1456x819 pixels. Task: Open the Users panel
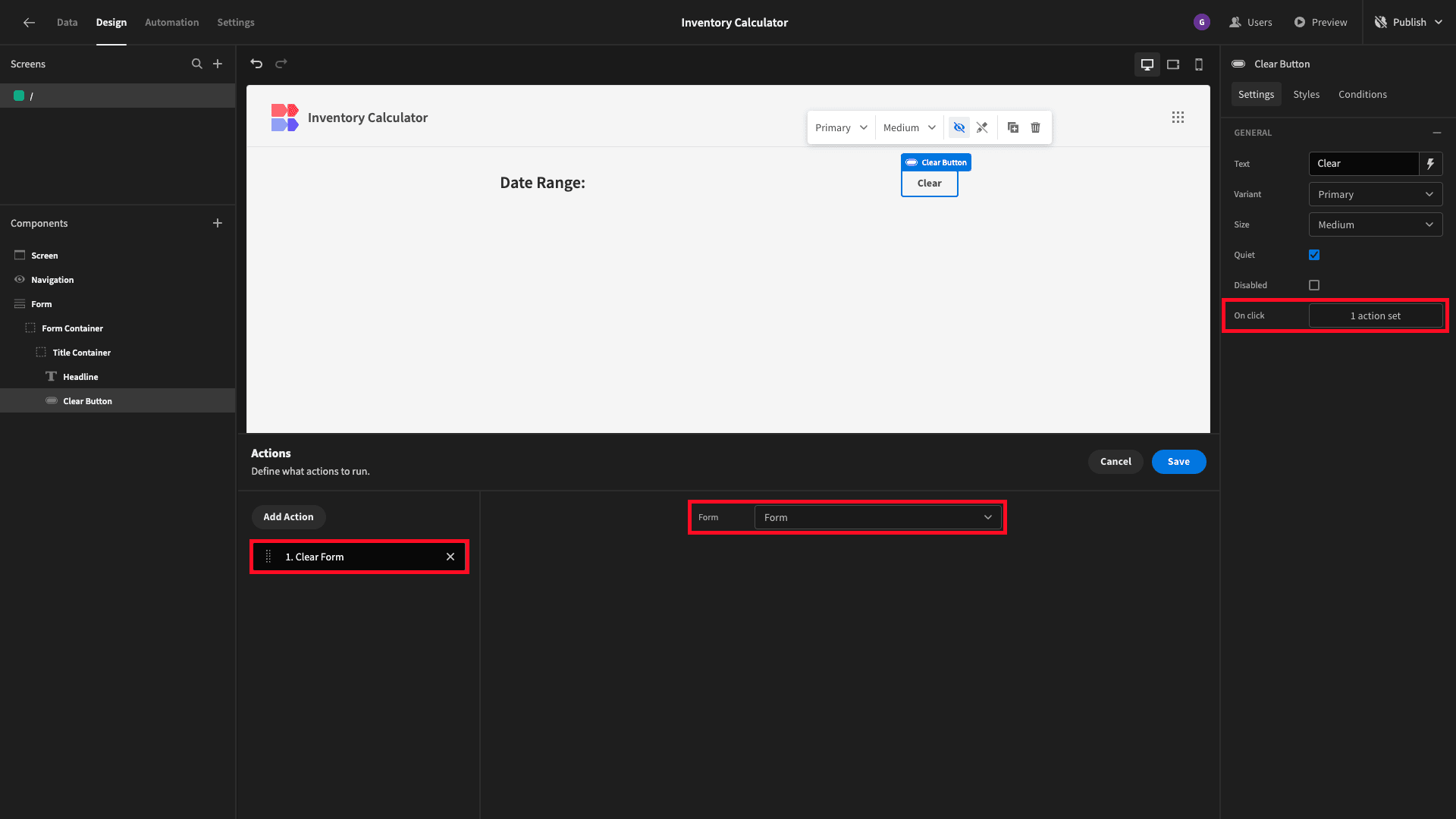point(1250,22)
